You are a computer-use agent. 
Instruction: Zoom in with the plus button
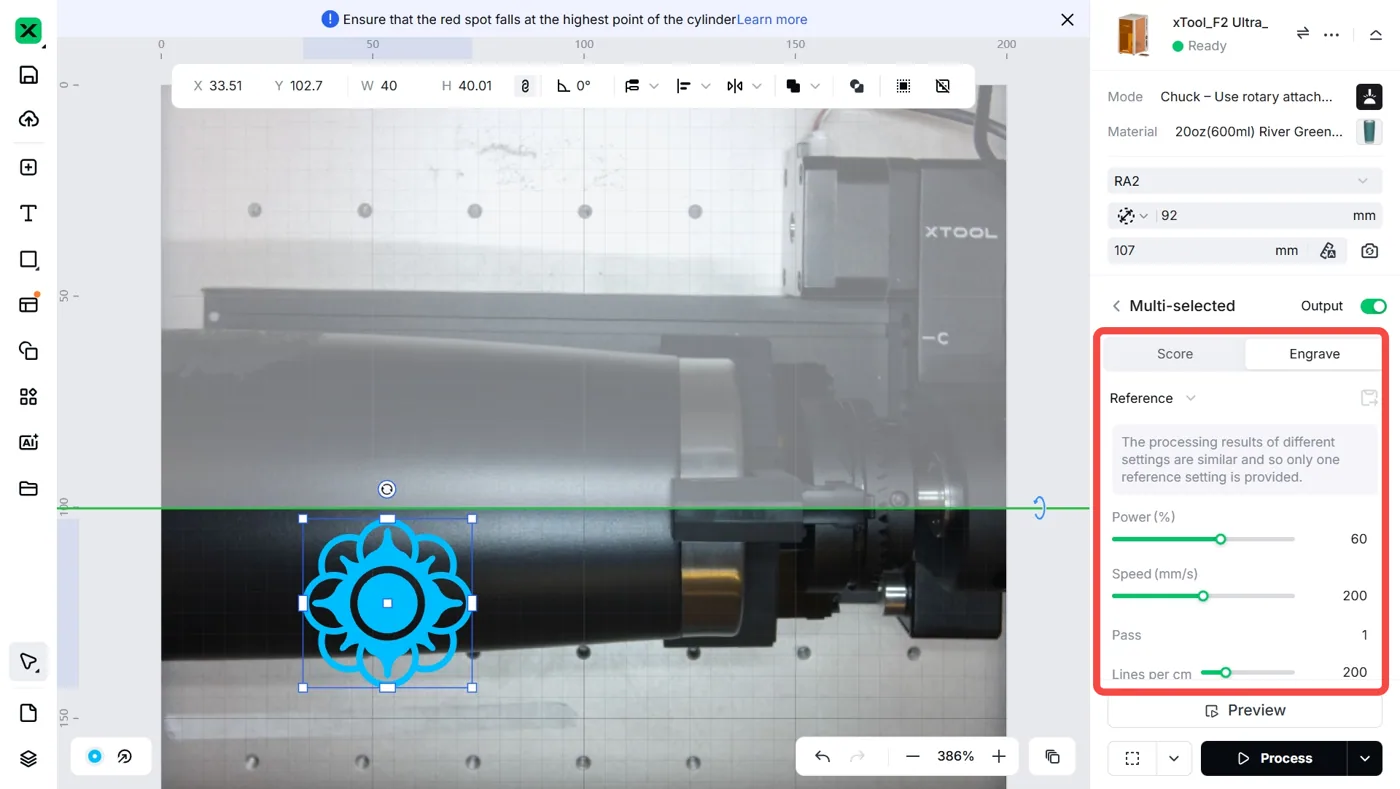(x=998, y=756)
